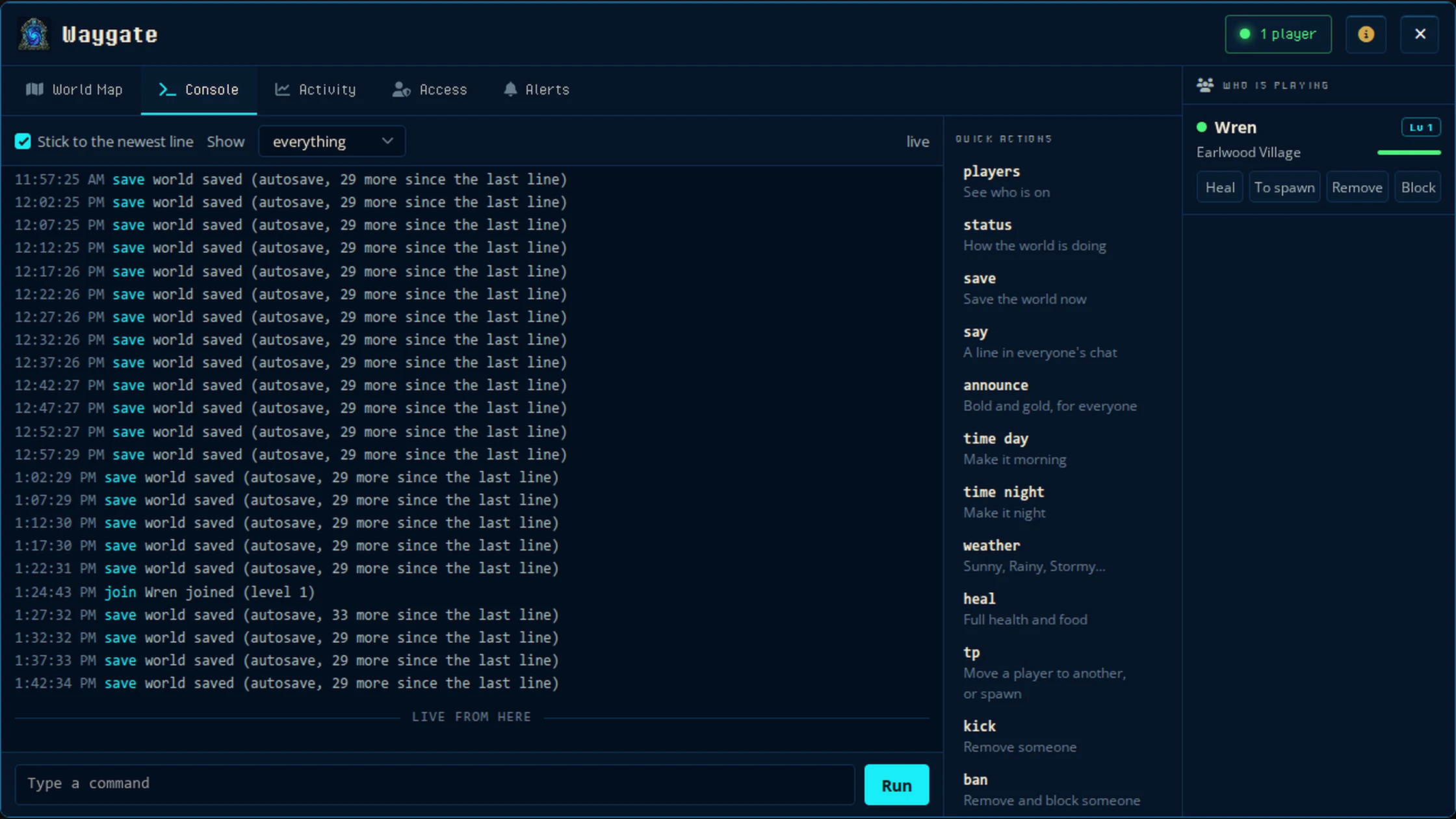Click the Earlwood Village location text
The width and height of the screenshot is (1456, 819).
1248,152
